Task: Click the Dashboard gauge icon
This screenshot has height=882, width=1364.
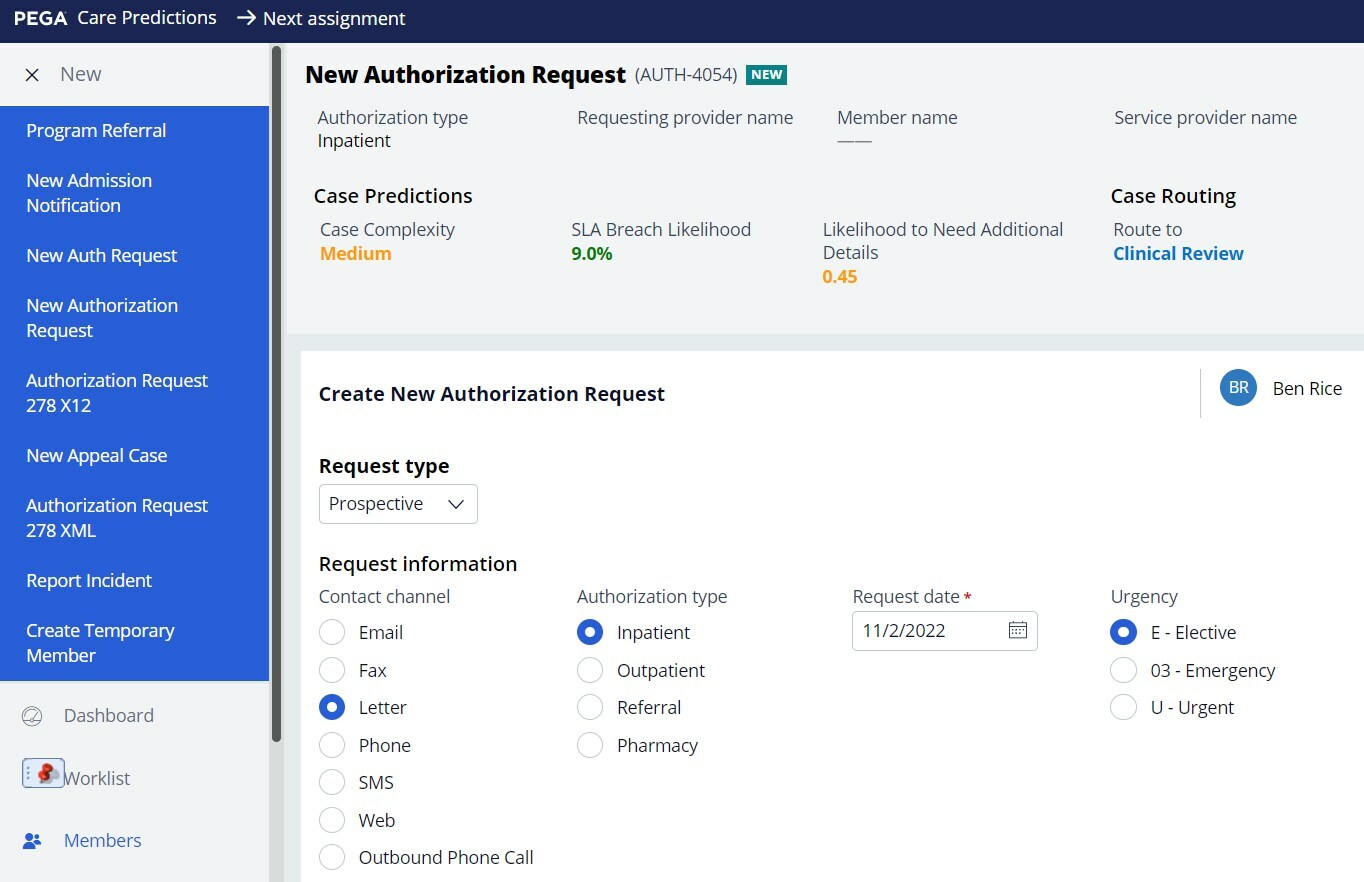Action: coord(32,716)
